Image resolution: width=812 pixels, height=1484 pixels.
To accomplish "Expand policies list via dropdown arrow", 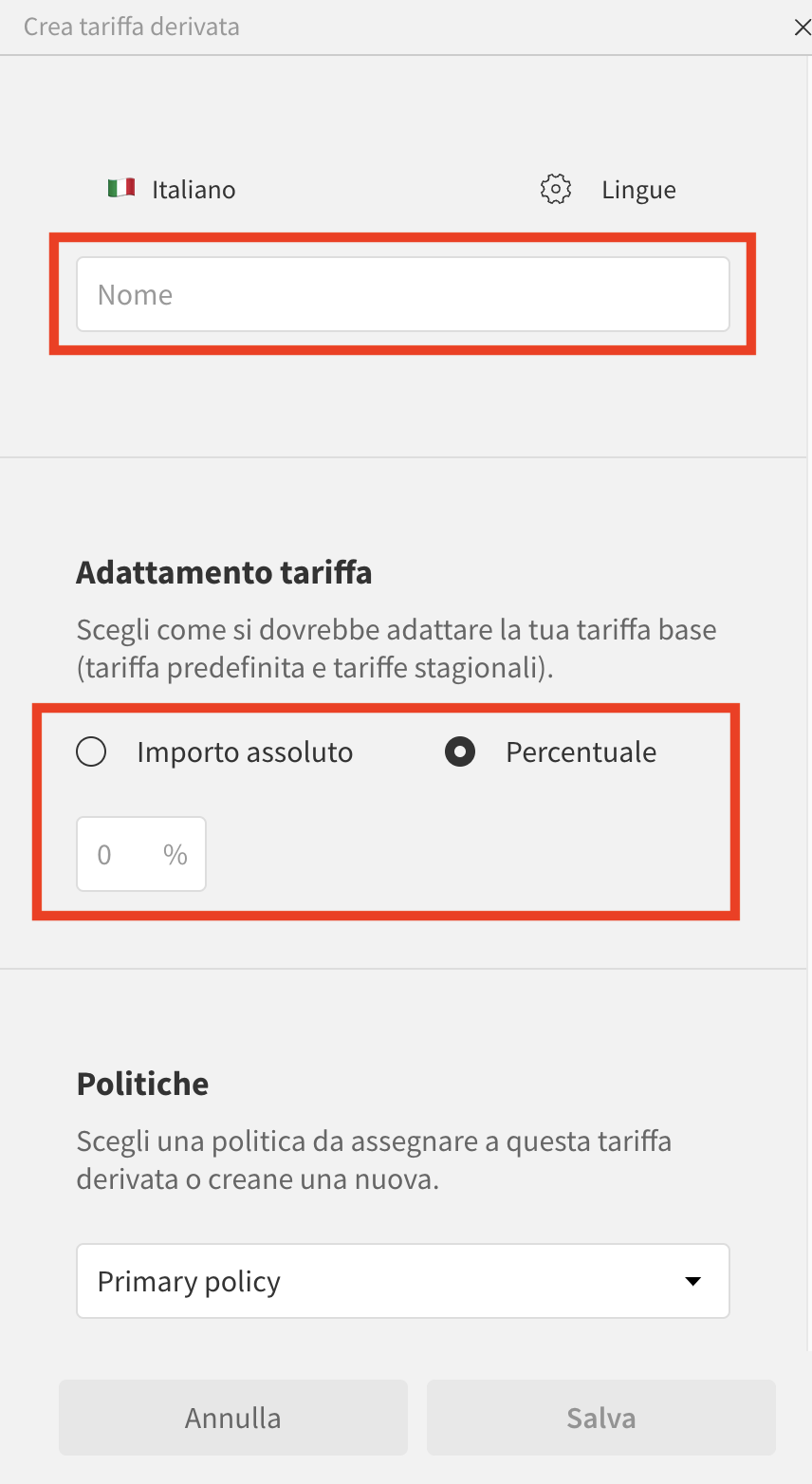I will coord(693,1282).
